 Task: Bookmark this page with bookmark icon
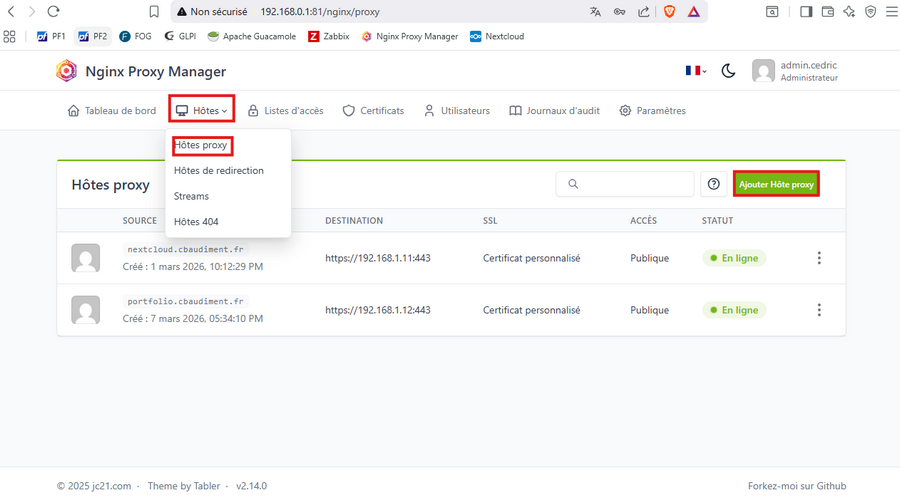[154, 12]
